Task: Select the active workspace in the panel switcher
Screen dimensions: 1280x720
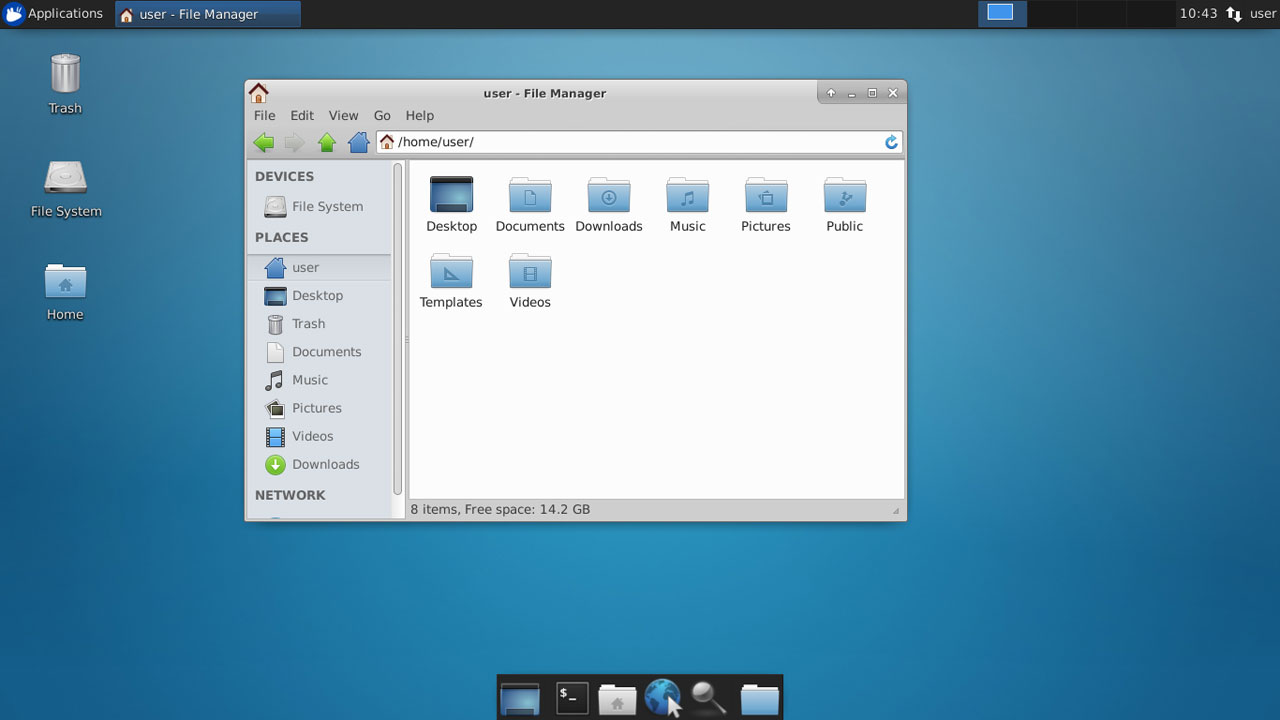Action: (1001, 13)
